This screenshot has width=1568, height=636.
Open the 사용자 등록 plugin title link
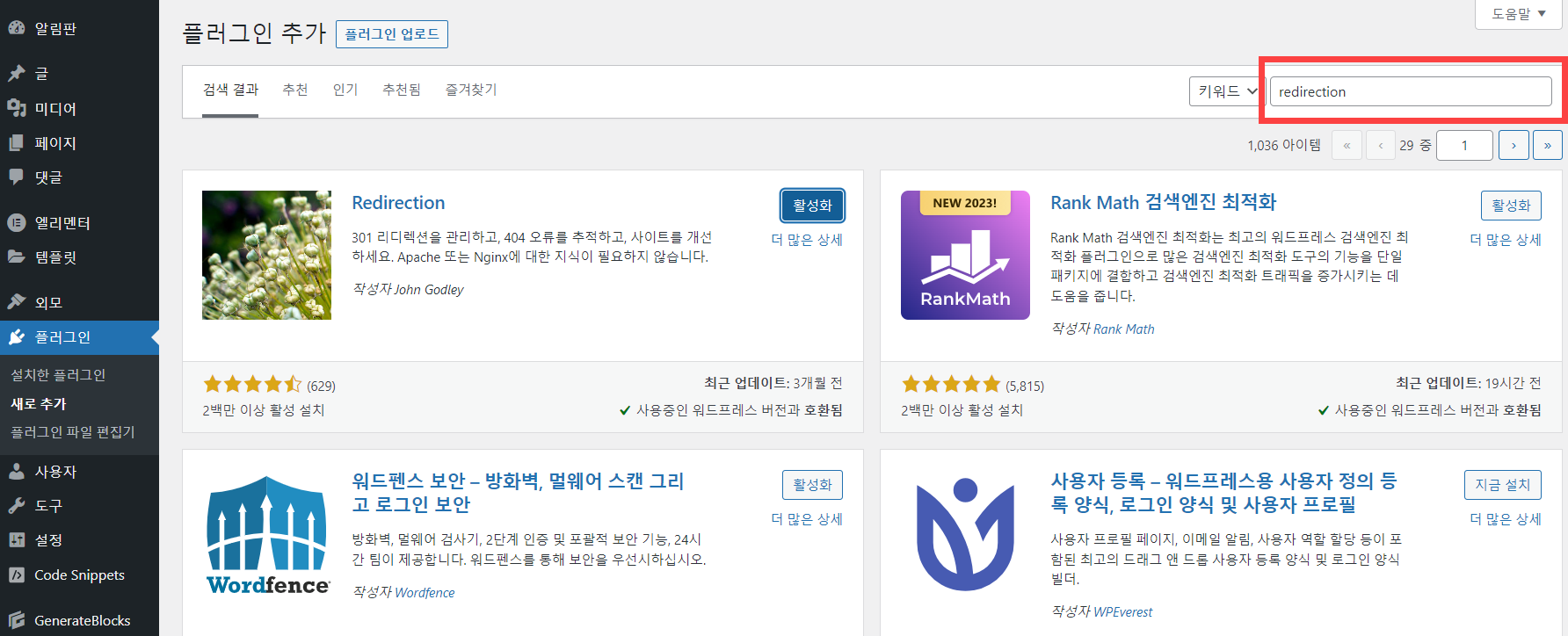click(1223, 493)
